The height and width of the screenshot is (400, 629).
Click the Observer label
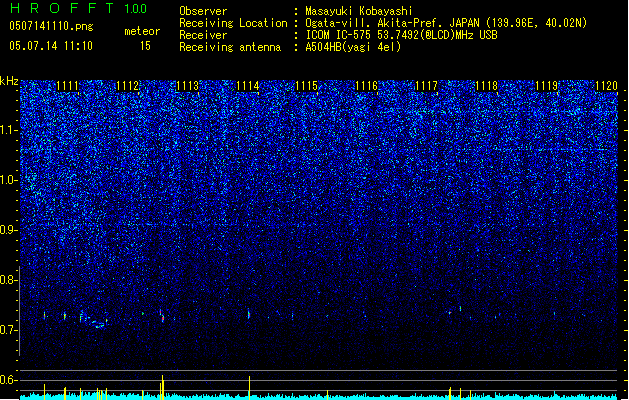[x=203, y=11]
